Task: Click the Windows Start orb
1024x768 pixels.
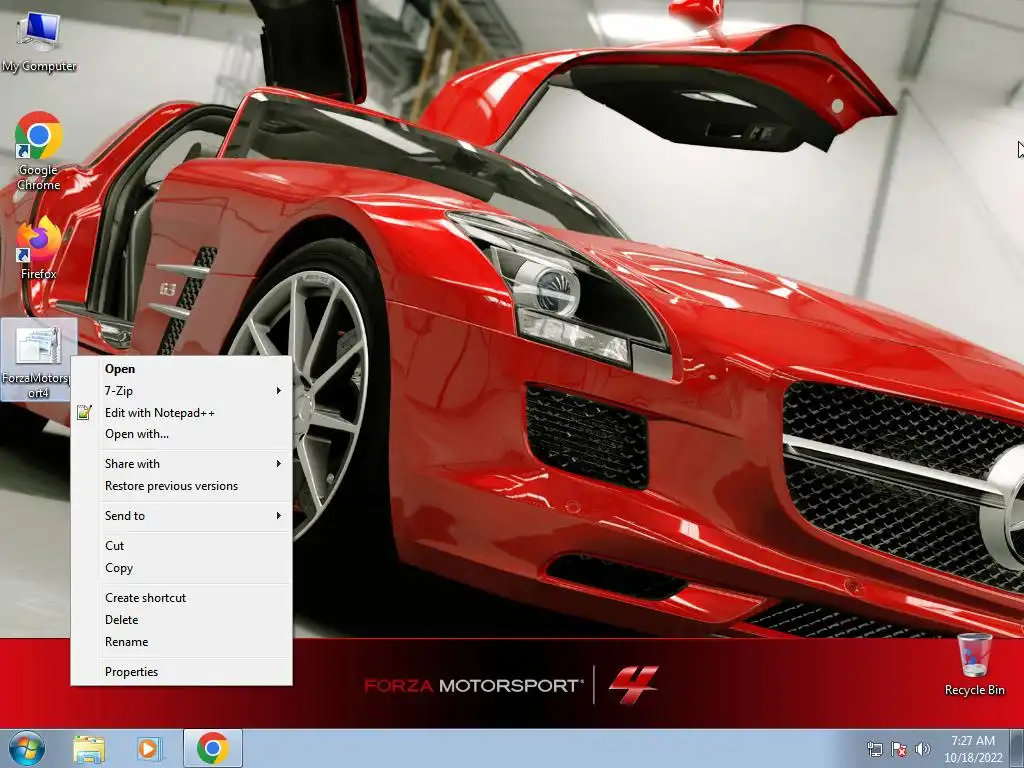Action: click(27, 748)
